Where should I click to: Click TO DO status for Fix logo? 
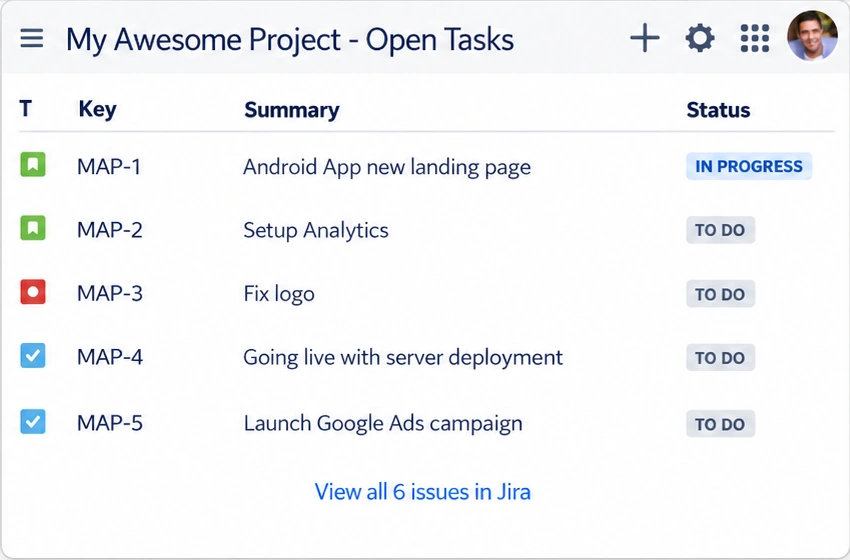click(720, 294)
